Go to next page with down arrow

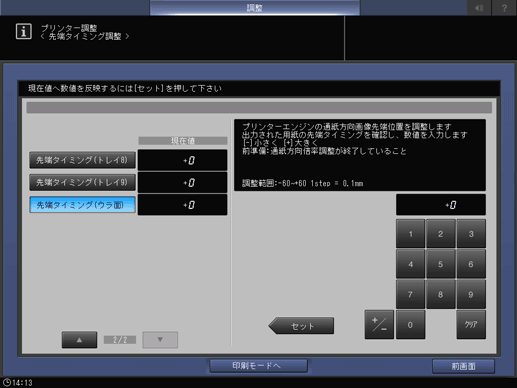coord(160,340)
